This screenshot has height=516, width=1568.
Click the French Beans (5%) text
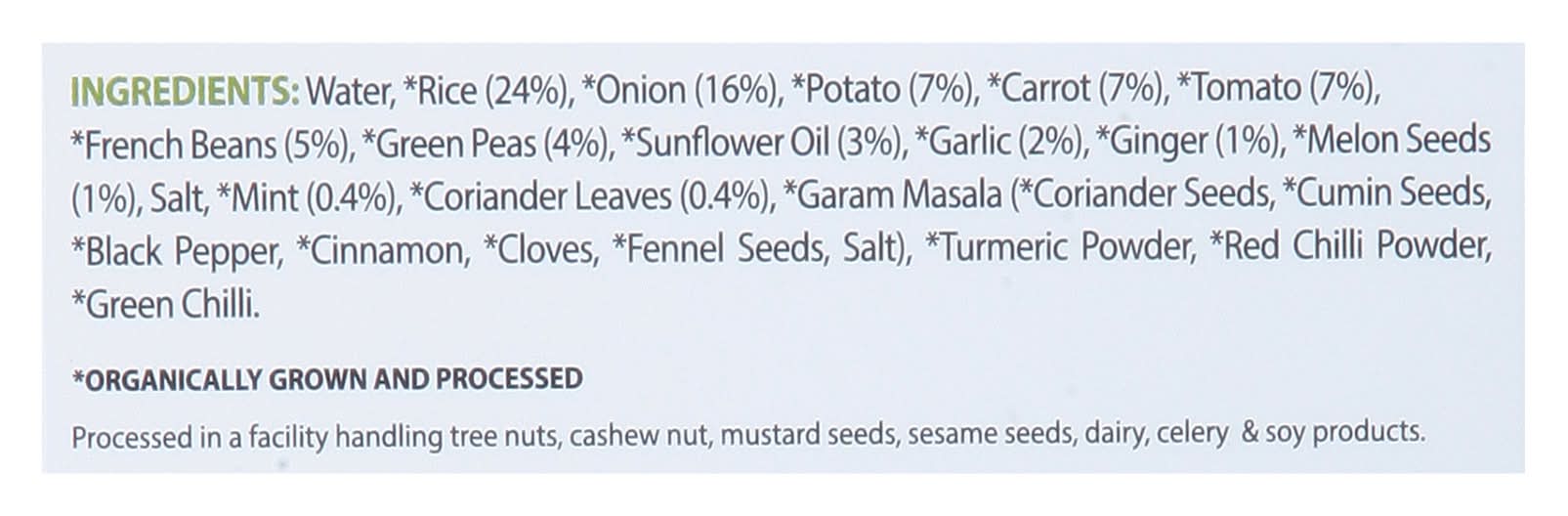210,146
